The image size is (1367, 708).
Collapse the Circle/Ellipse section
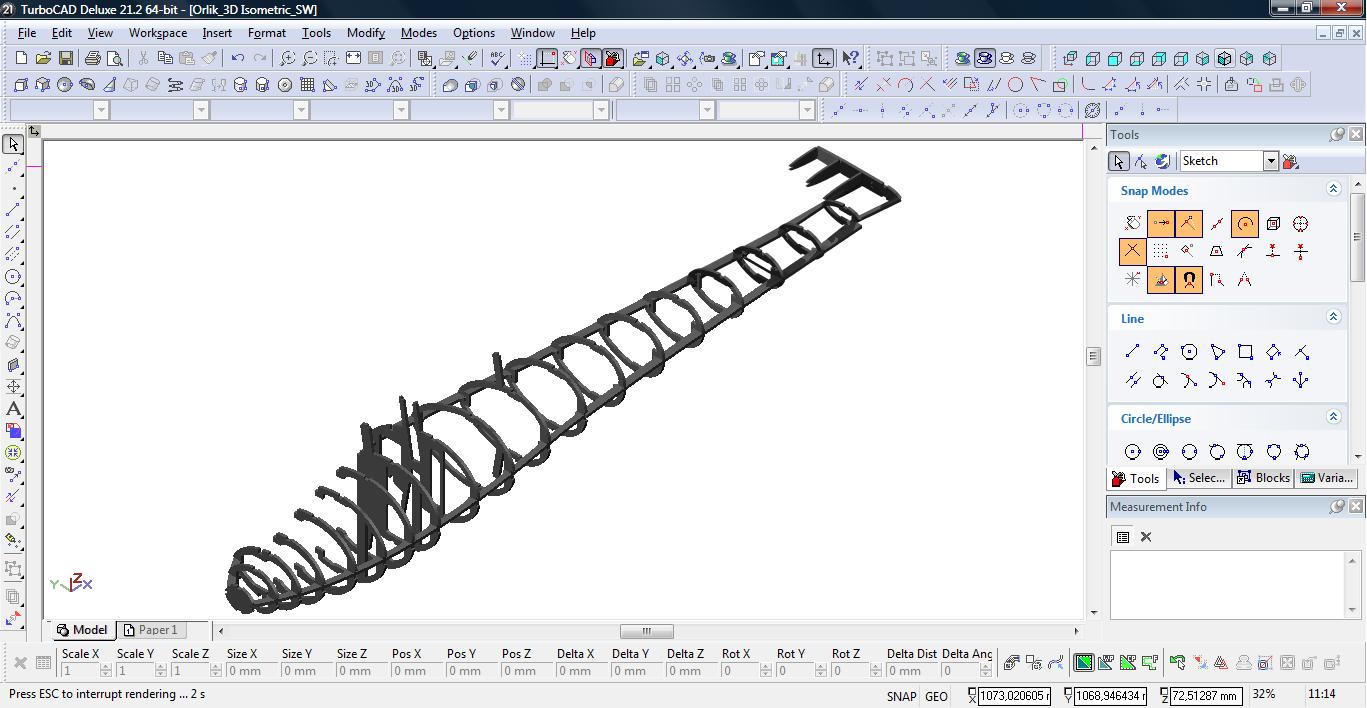pos(1333,417)
